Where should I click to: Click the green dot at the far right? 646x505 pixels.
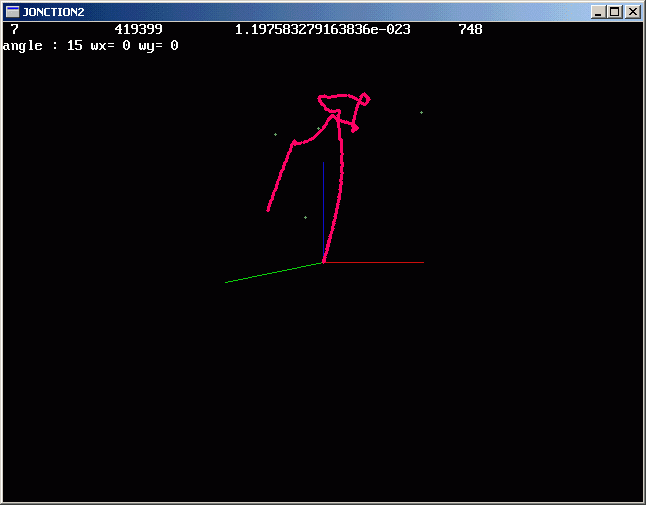tap(421, 112)
